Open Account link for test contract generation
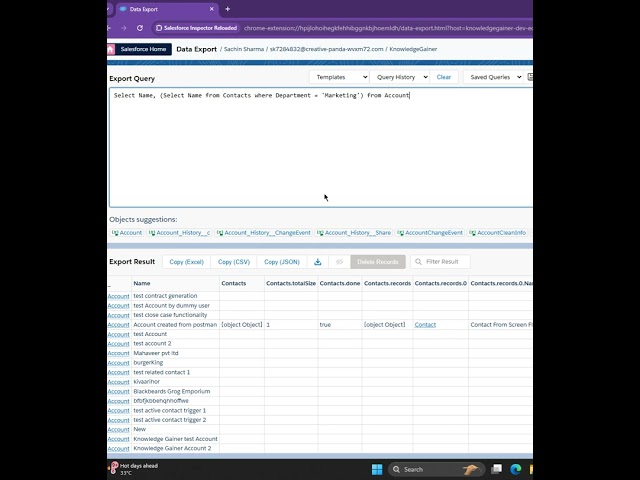 pyautogui.click(x=118, y=296)
